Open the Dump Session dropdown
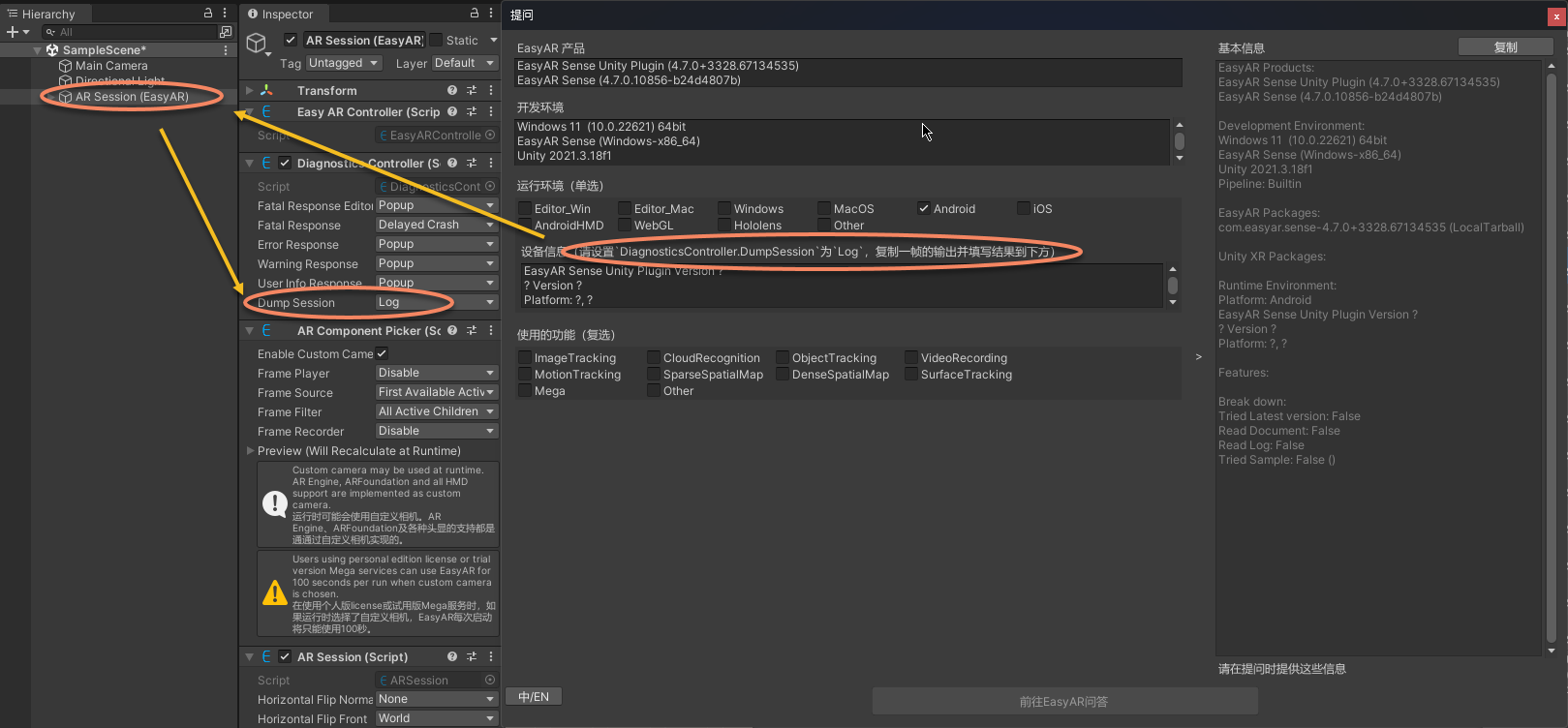1568x728 pixels. 435,302
